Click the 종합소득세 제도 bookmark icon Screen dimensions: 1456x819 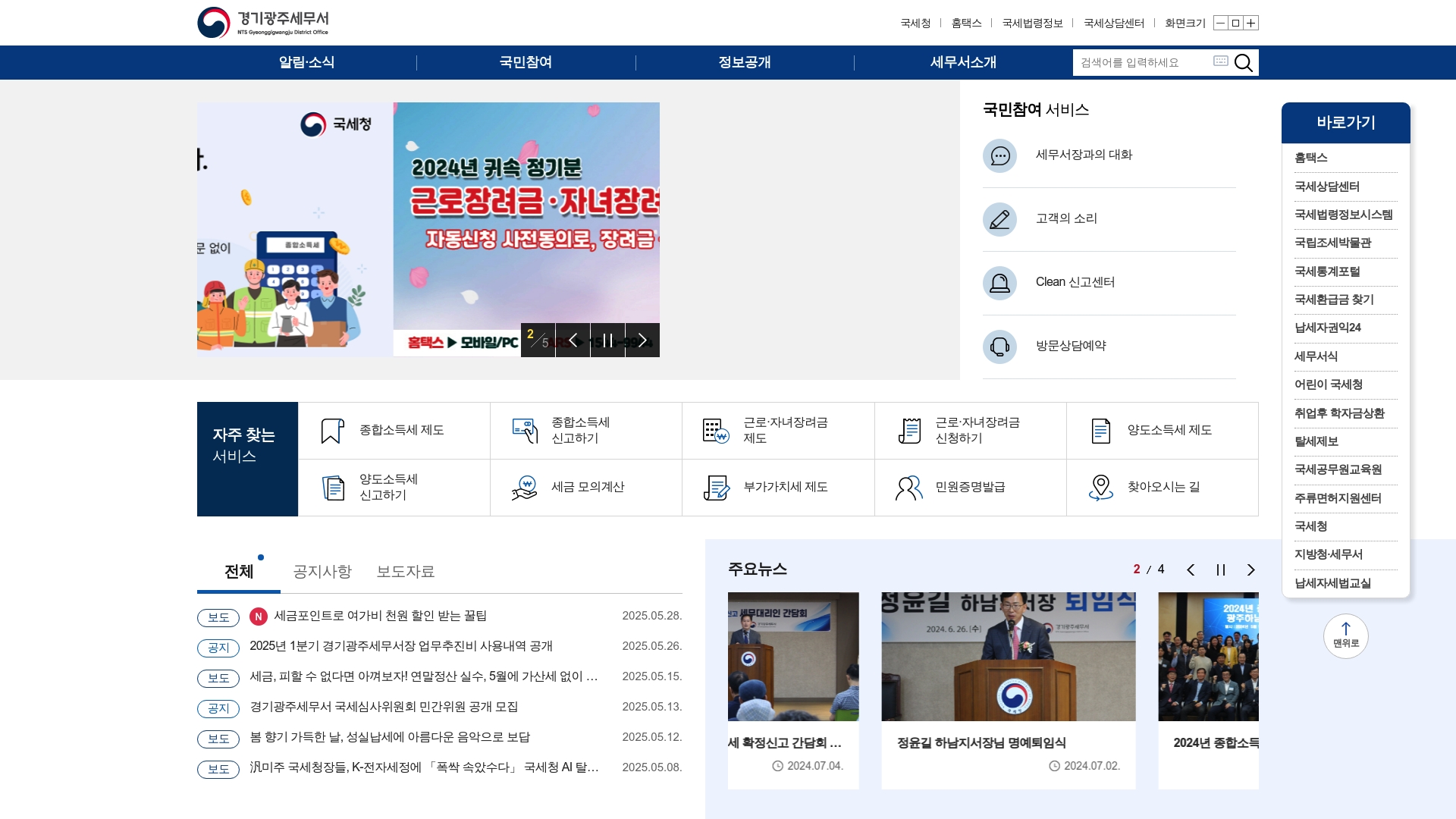click(332, 431)
